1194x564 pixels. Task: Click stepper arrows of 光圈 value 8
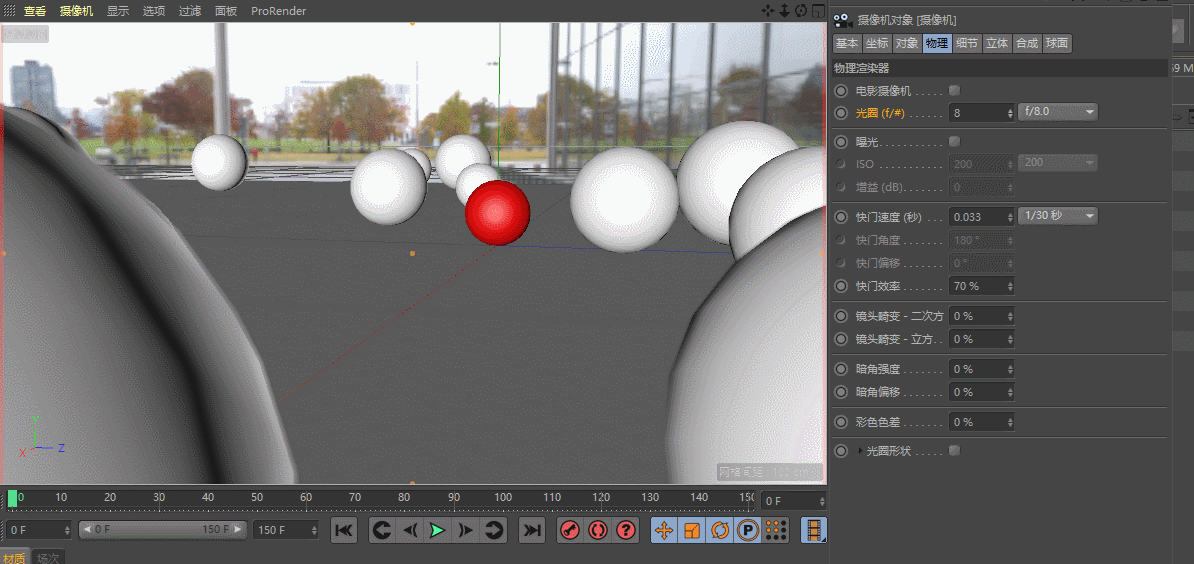coord(1010,113)
